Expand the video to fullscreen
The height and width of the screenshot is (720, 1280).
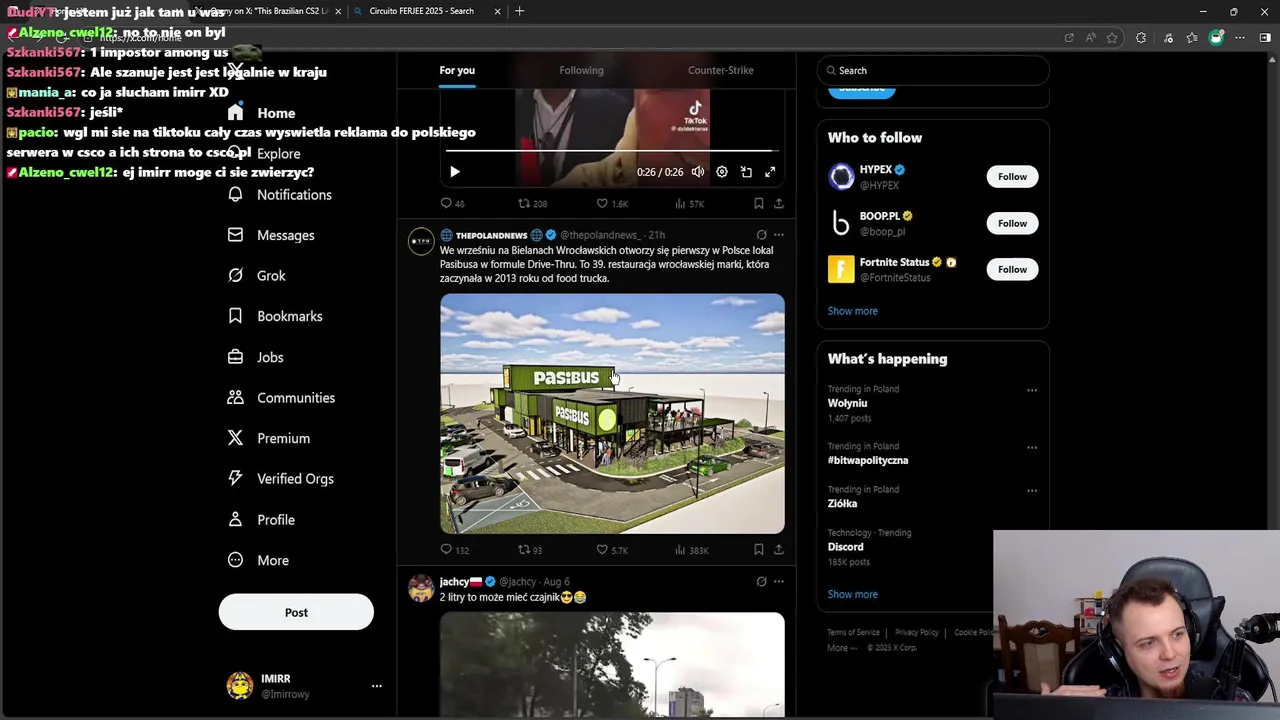tap(770, 172)
